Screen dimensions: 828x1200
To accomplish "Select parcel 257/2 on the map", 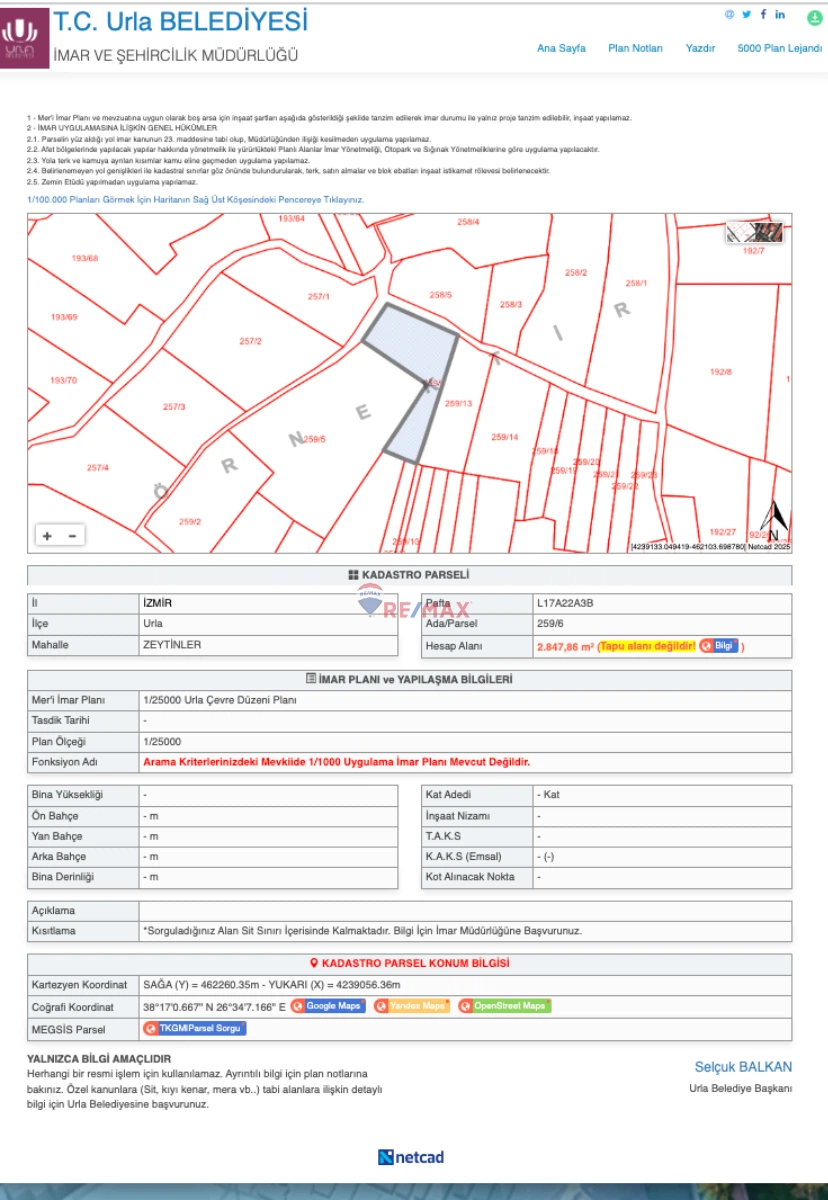I will 250,342.
